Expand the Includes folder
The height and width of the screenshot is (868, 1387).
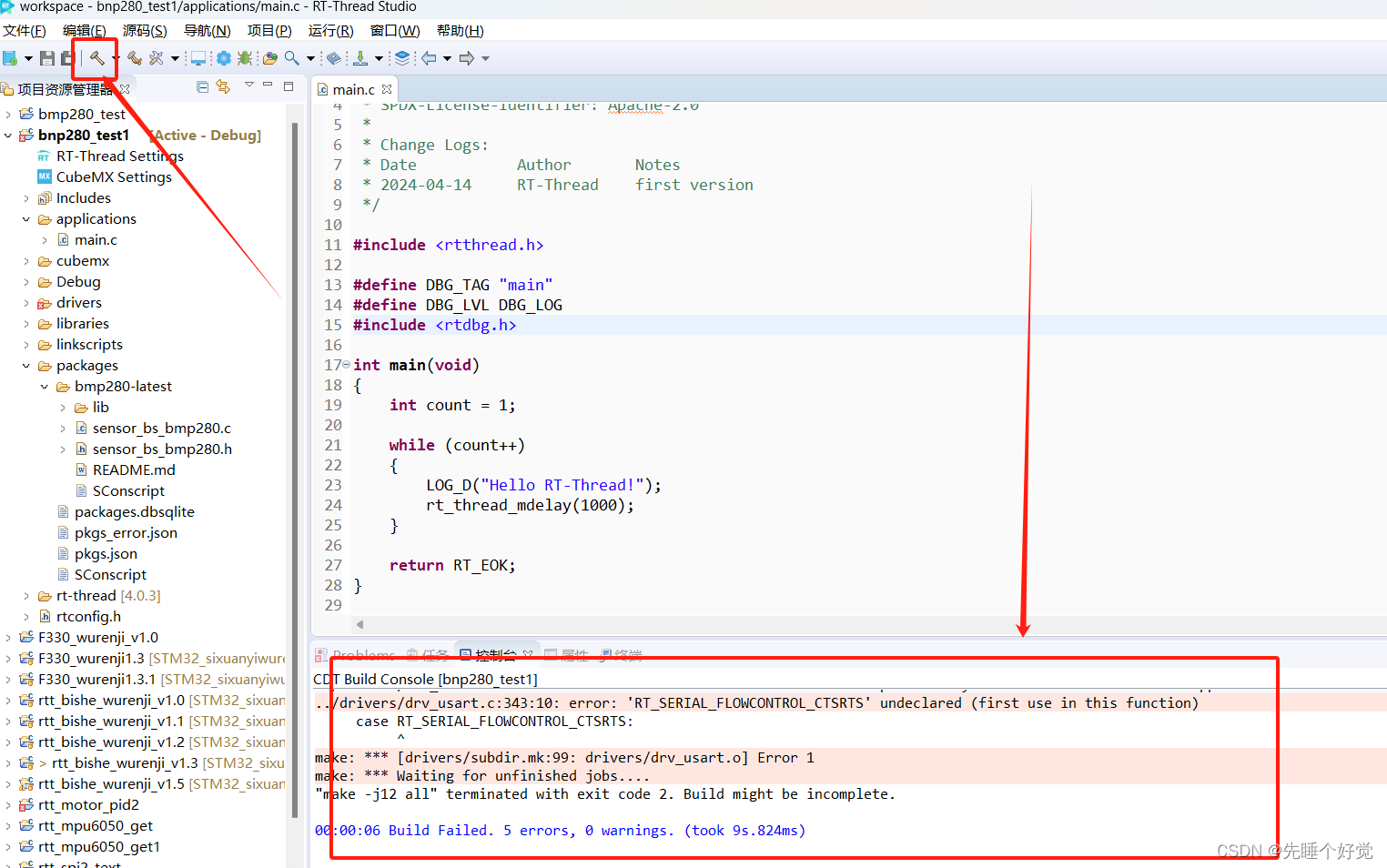coord(26,197)
